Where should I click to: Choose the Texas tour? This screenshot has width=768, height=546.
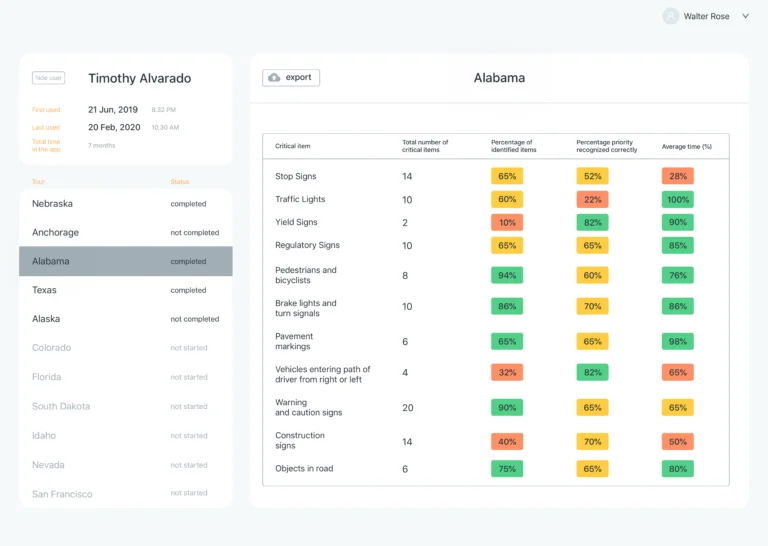[125, 291]
